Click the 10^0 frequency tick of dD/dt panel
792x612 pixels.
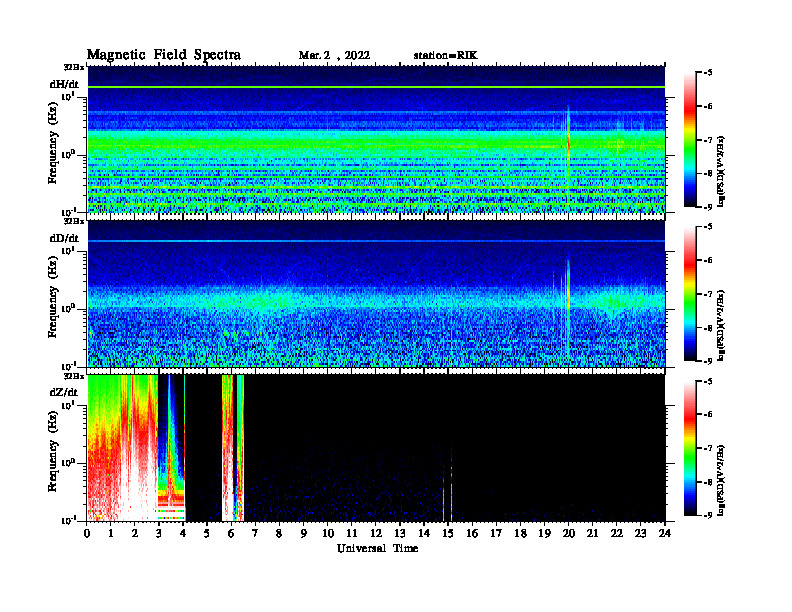pyautogui.click(x=69, y=308)
